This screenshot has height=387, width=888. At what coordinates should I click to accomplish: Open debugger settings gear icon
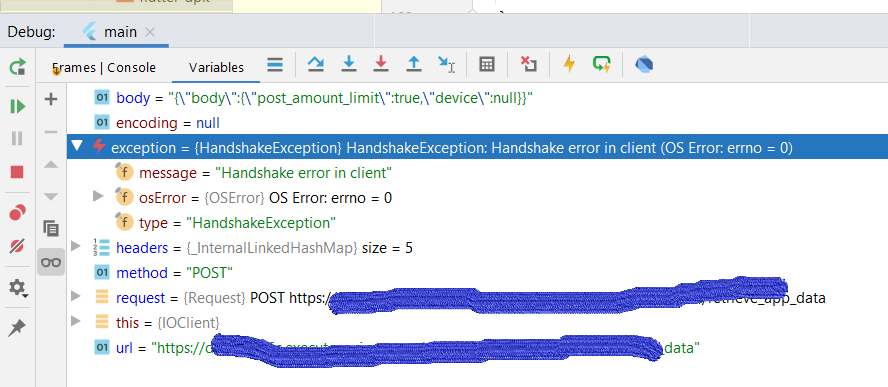pos(18,288)
